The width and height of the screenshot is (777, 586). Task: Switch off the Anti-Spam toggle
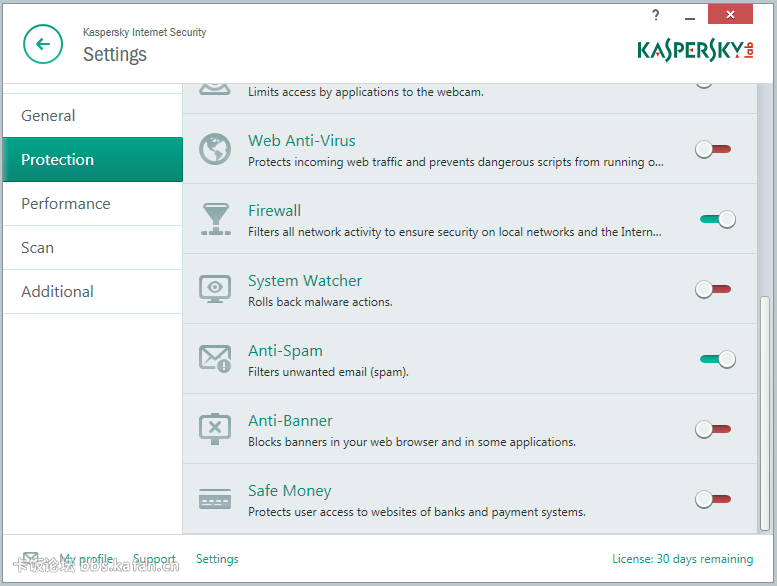[718, 359]
